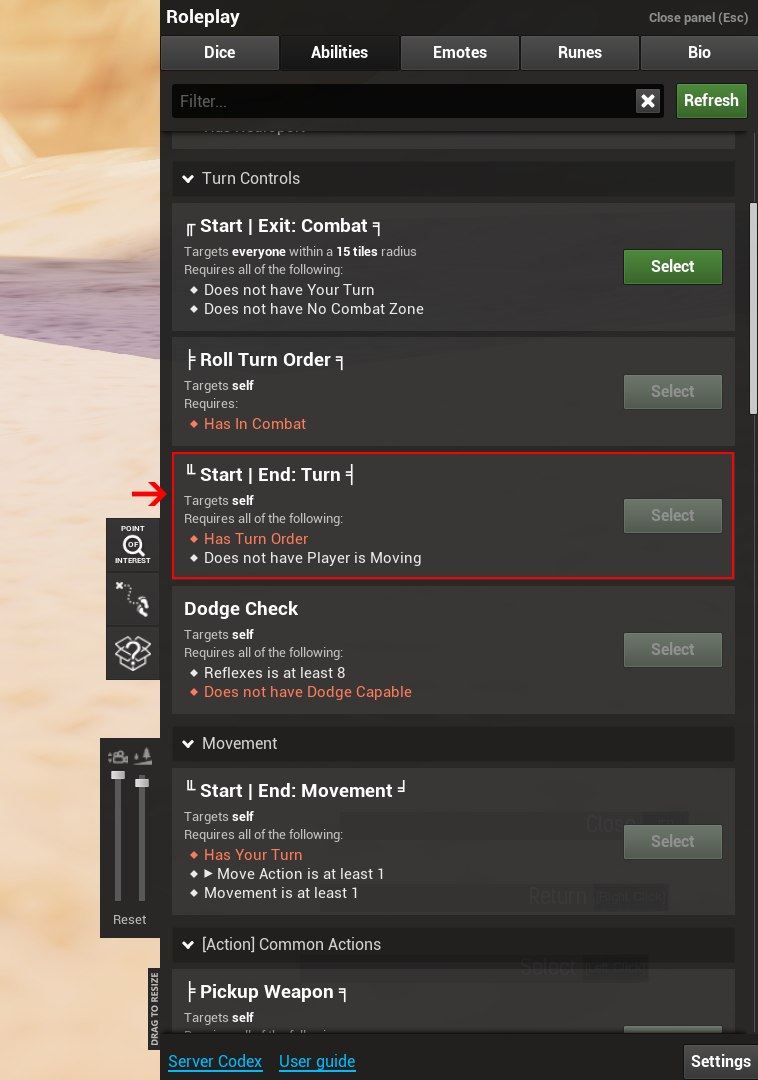Open the mystery box icon
The image size is (758, 1080).
point(133,652)
